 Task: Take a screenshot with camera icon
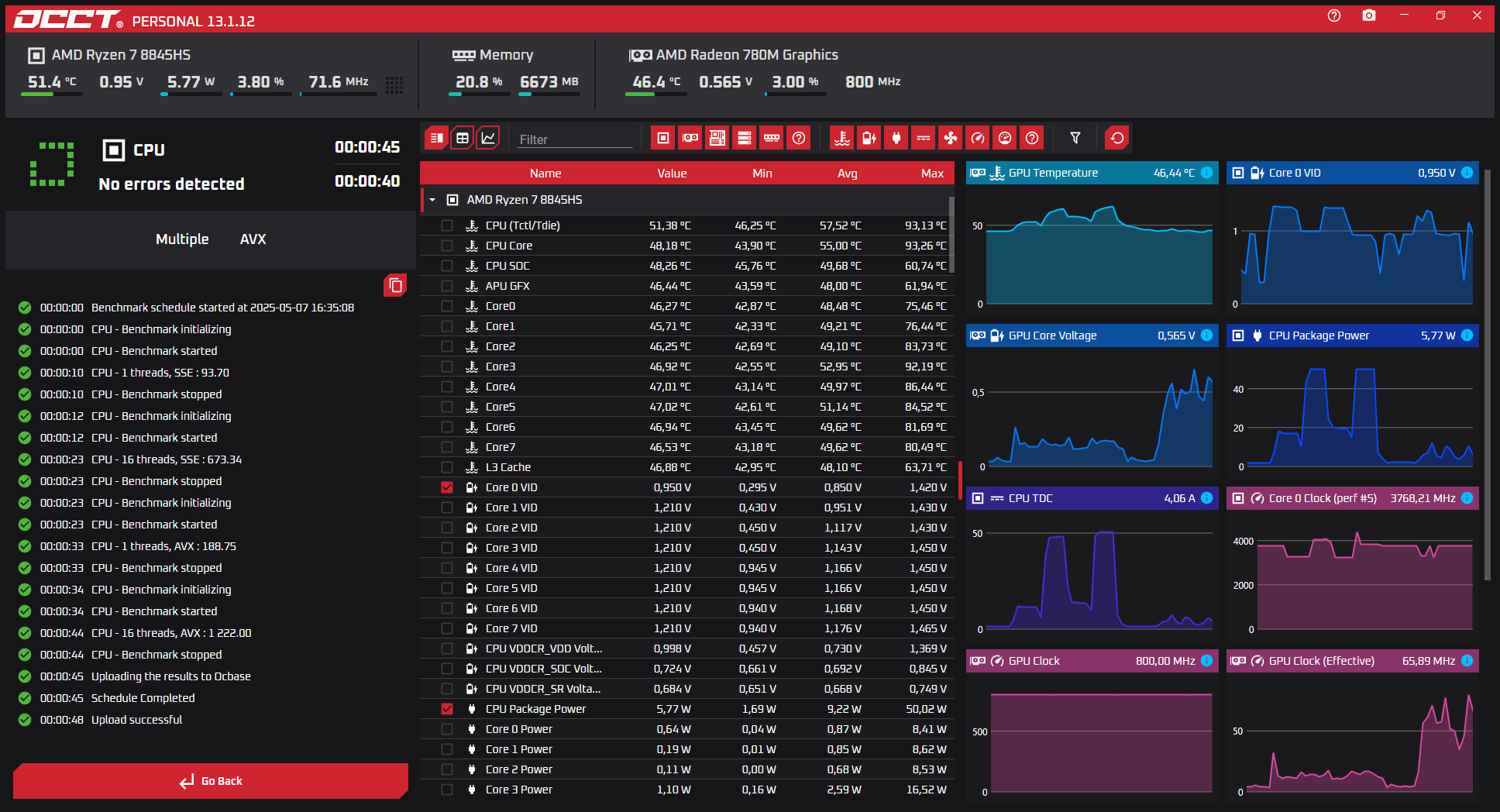(1369, 15)
